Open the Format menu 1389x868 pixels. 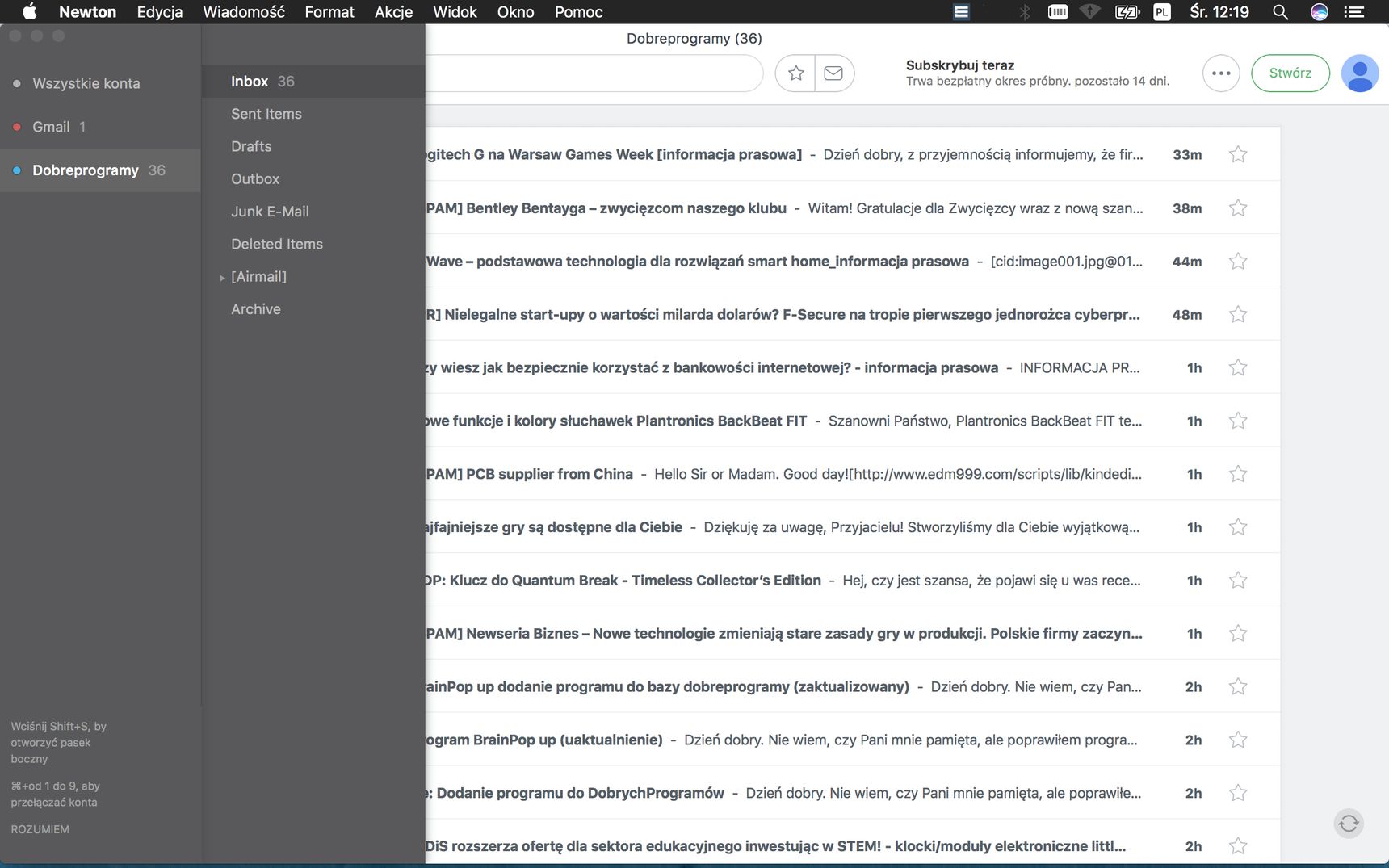tap(329, 12)
